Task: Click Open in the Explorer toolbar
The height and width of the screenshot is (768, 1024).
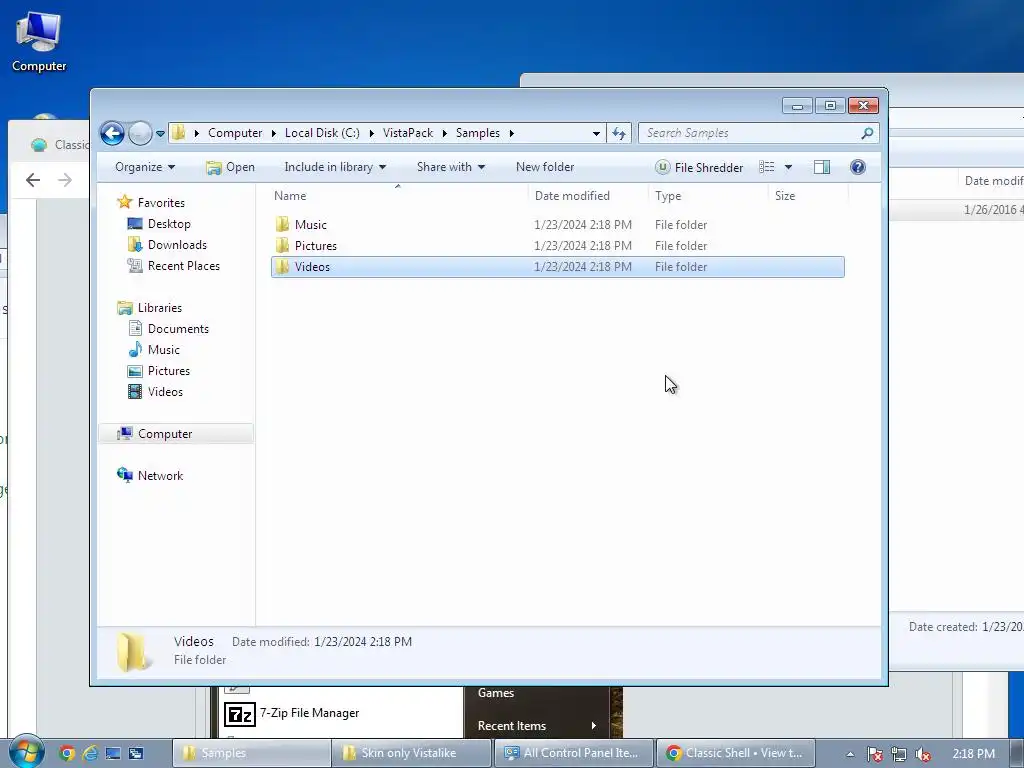Action: pos(231,167)
